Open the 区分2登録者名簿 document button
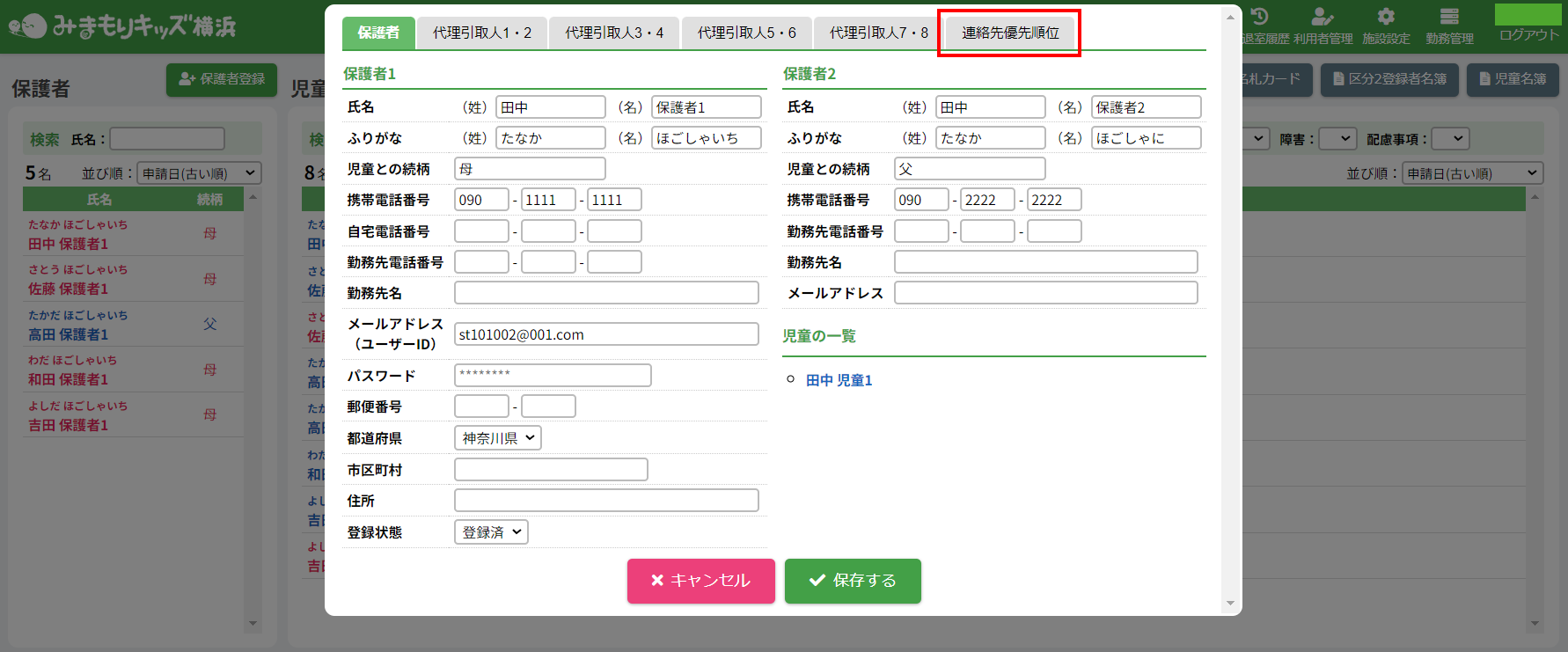1568x652 pixels. pos(1389,79)
